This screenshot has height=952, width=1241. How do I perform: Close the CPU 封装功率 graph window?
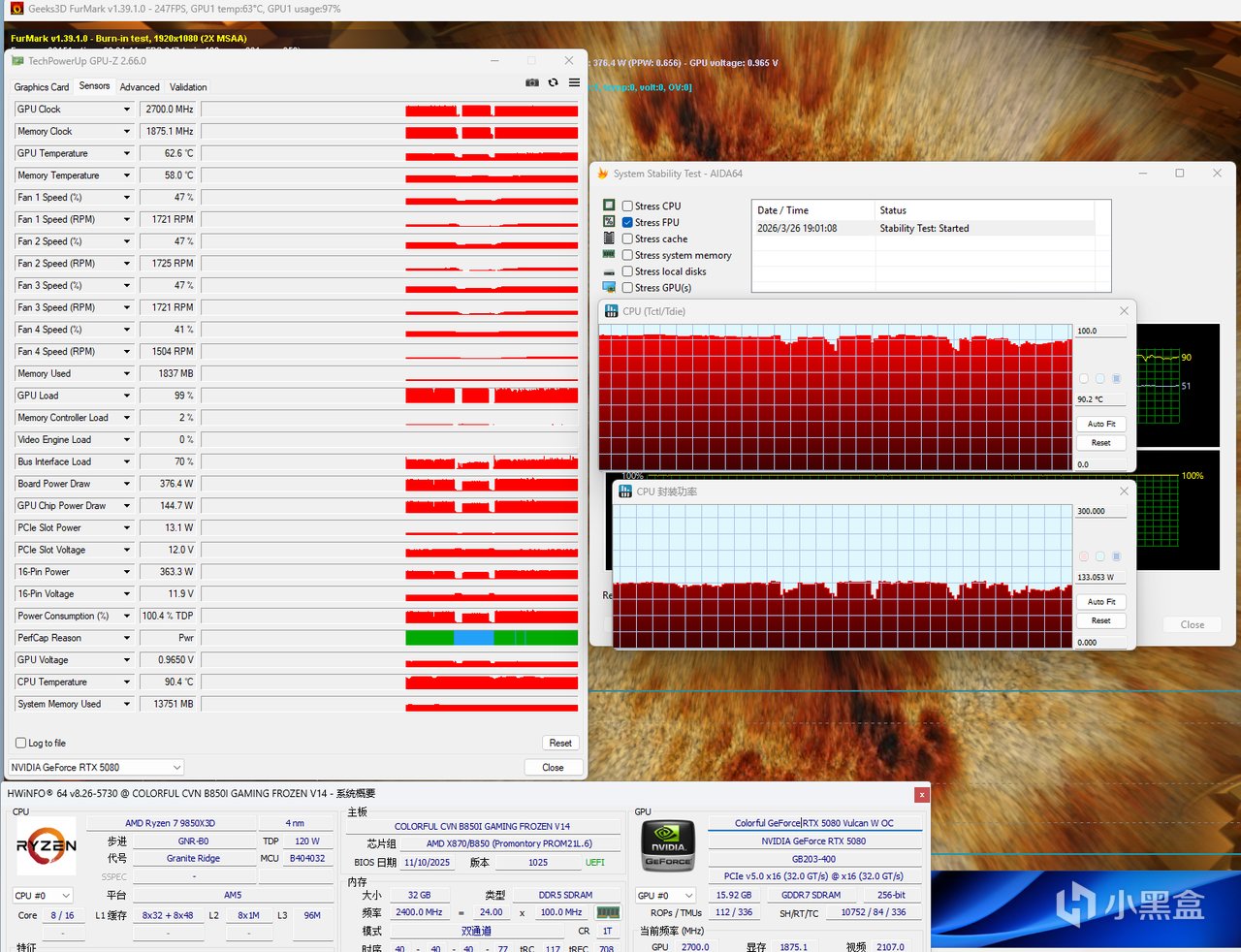pos(1124,492)
